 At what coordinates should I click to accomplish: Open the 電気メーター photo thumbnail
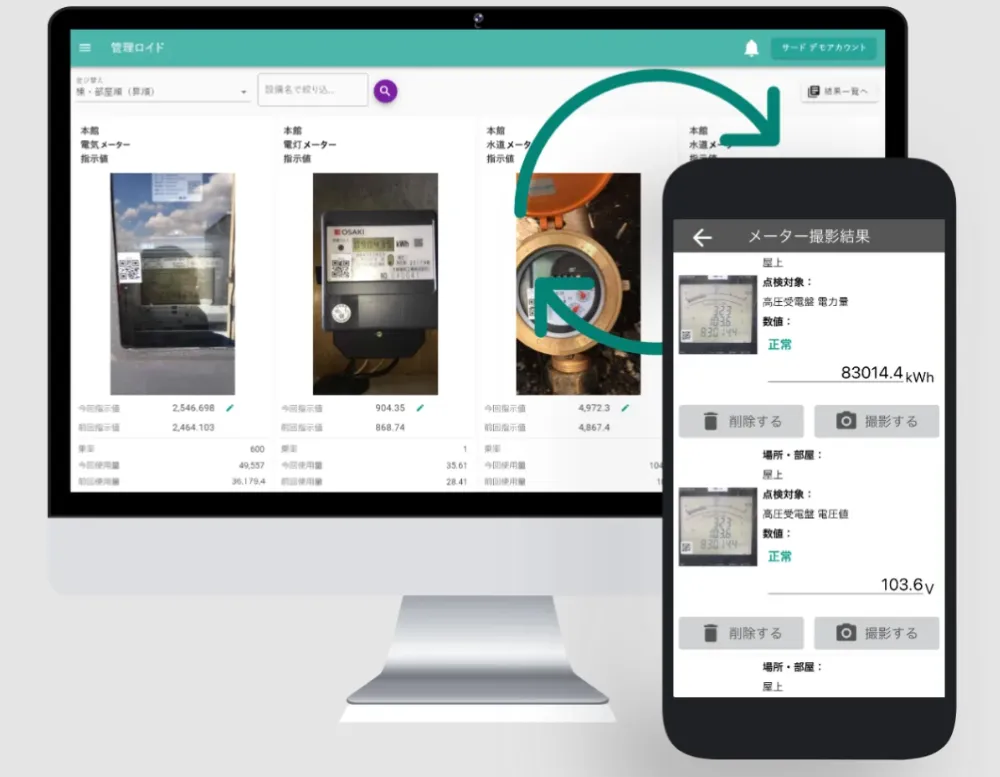[172, 284]
